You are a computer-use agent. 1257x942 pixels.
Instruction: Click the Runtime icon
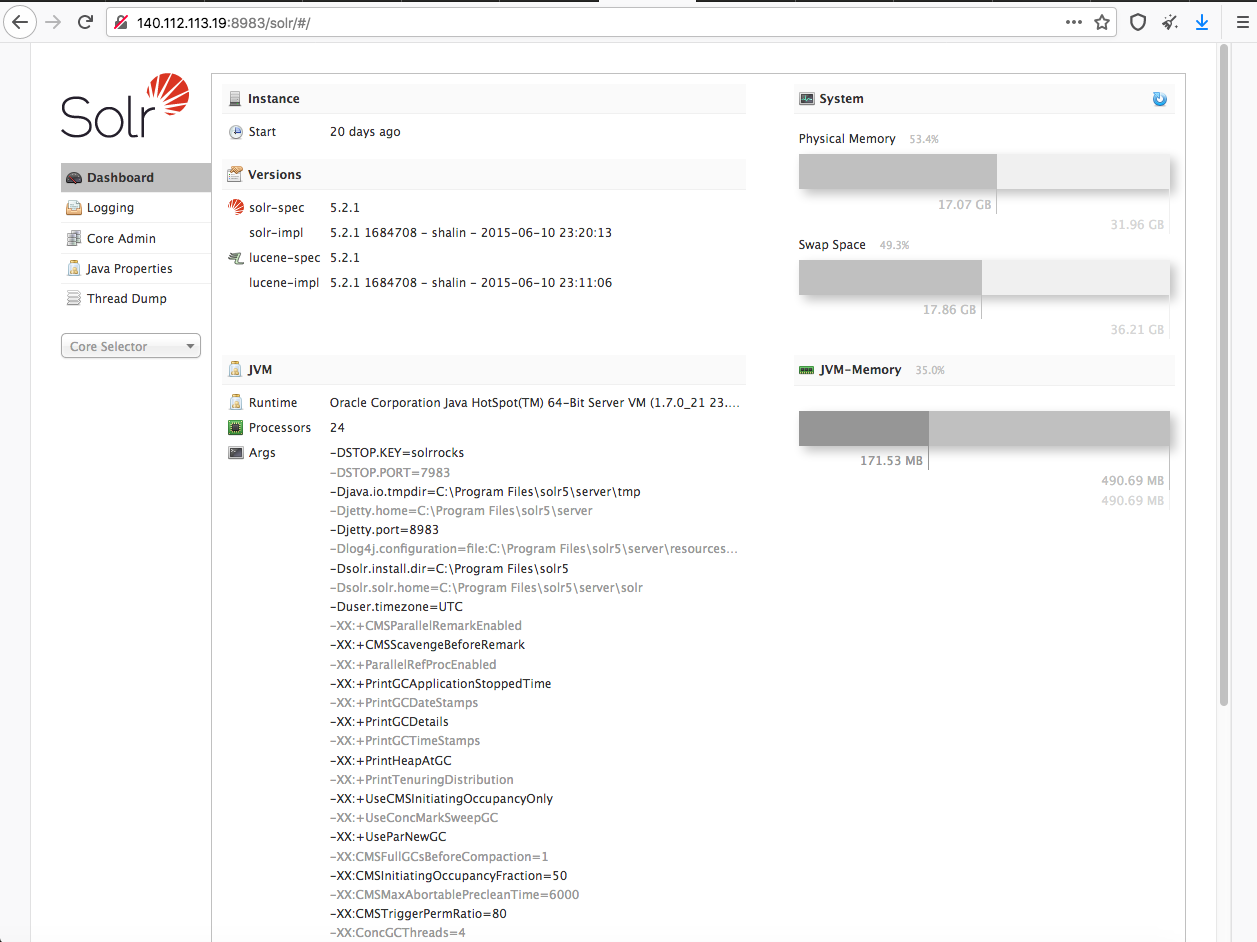pos(236,402)
